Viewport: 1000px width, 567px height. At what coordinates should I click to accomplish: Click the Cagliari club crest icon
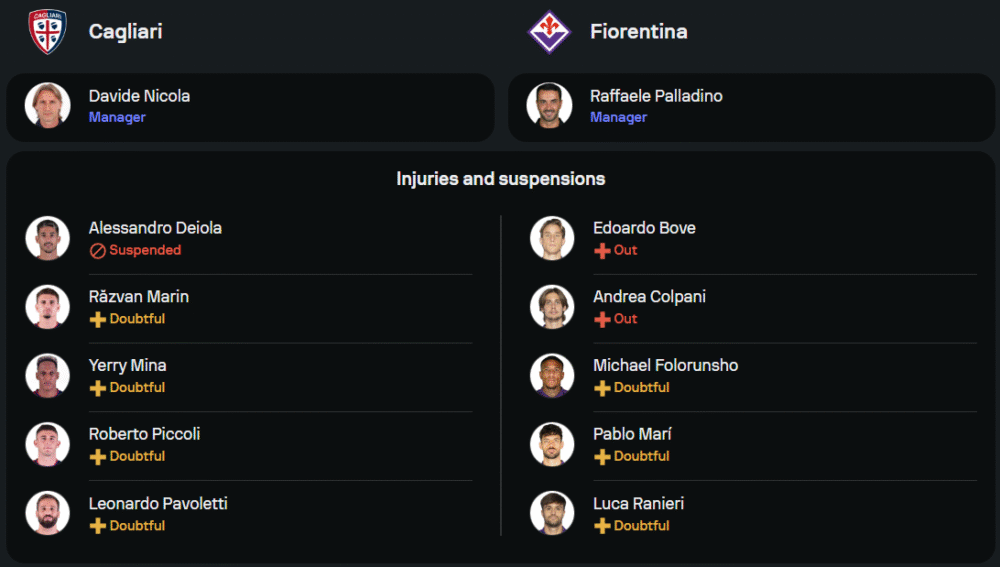47,31
